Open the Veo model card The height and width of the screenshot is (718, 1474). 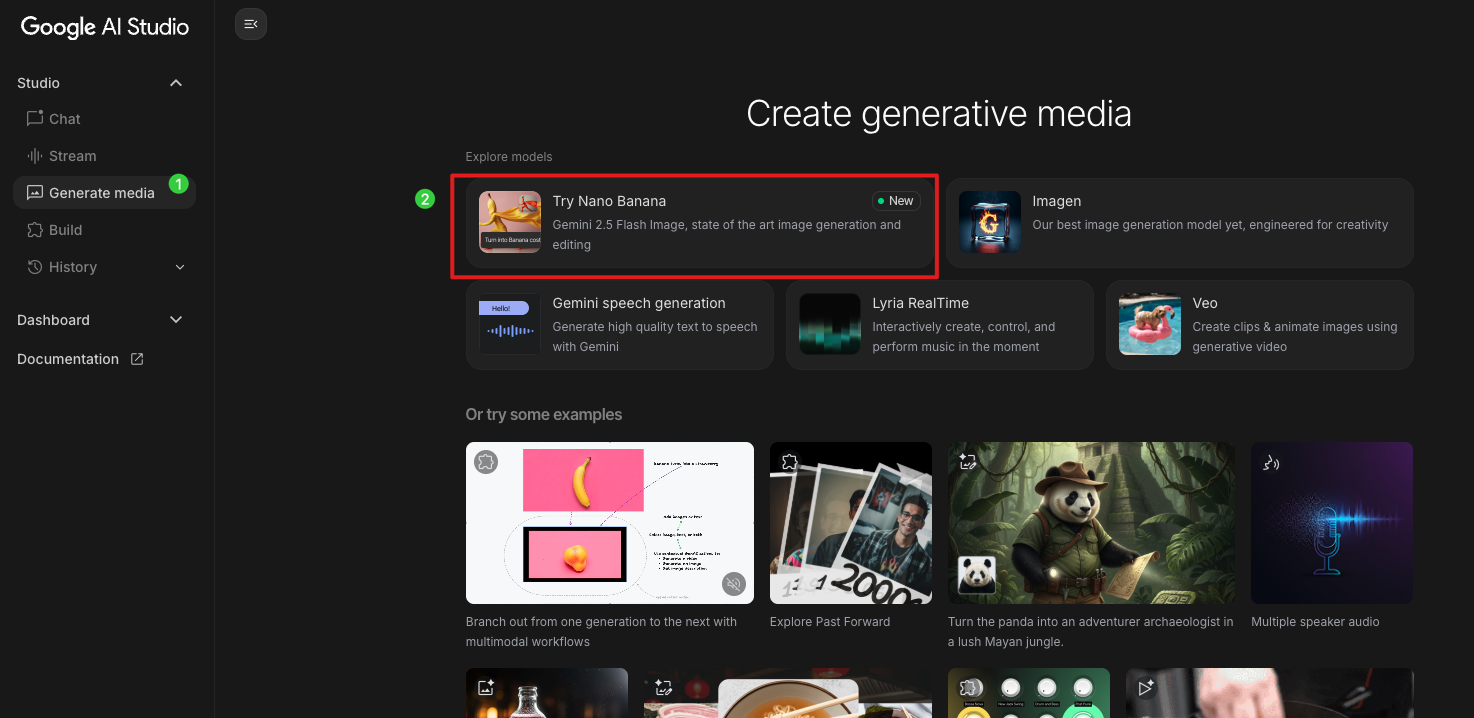[1260, 325]
